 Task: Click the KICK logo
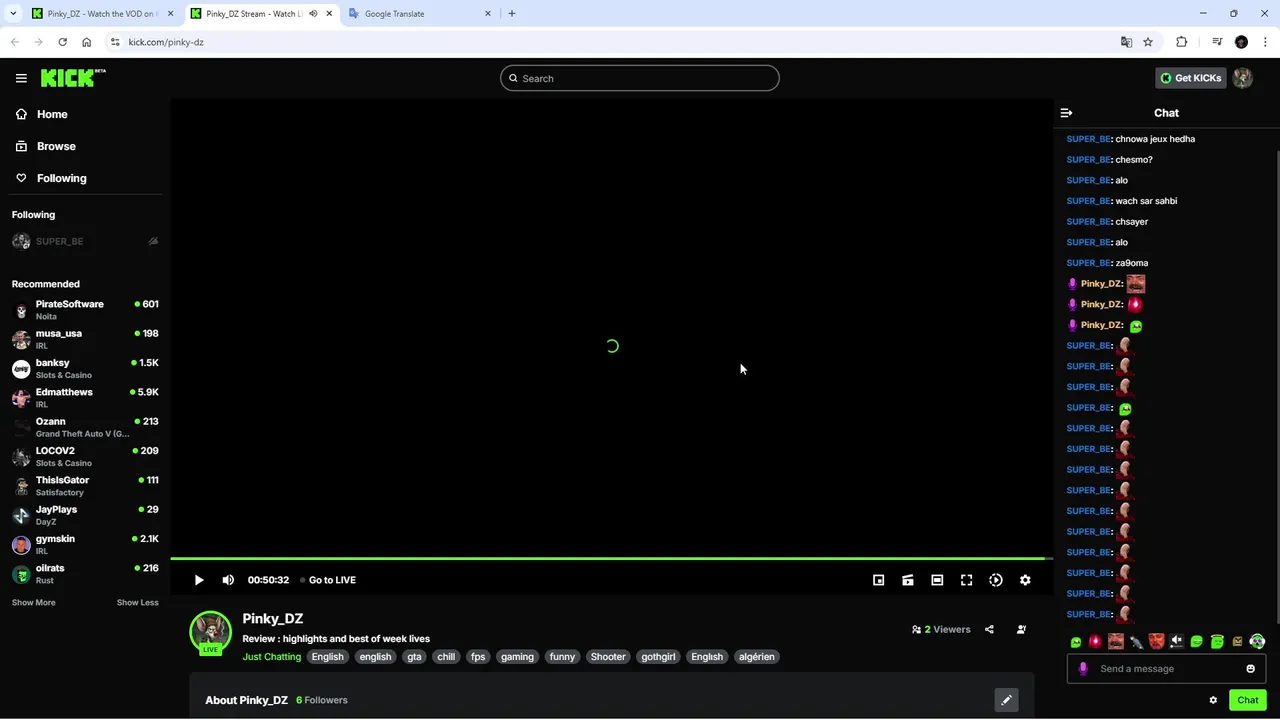73,78
